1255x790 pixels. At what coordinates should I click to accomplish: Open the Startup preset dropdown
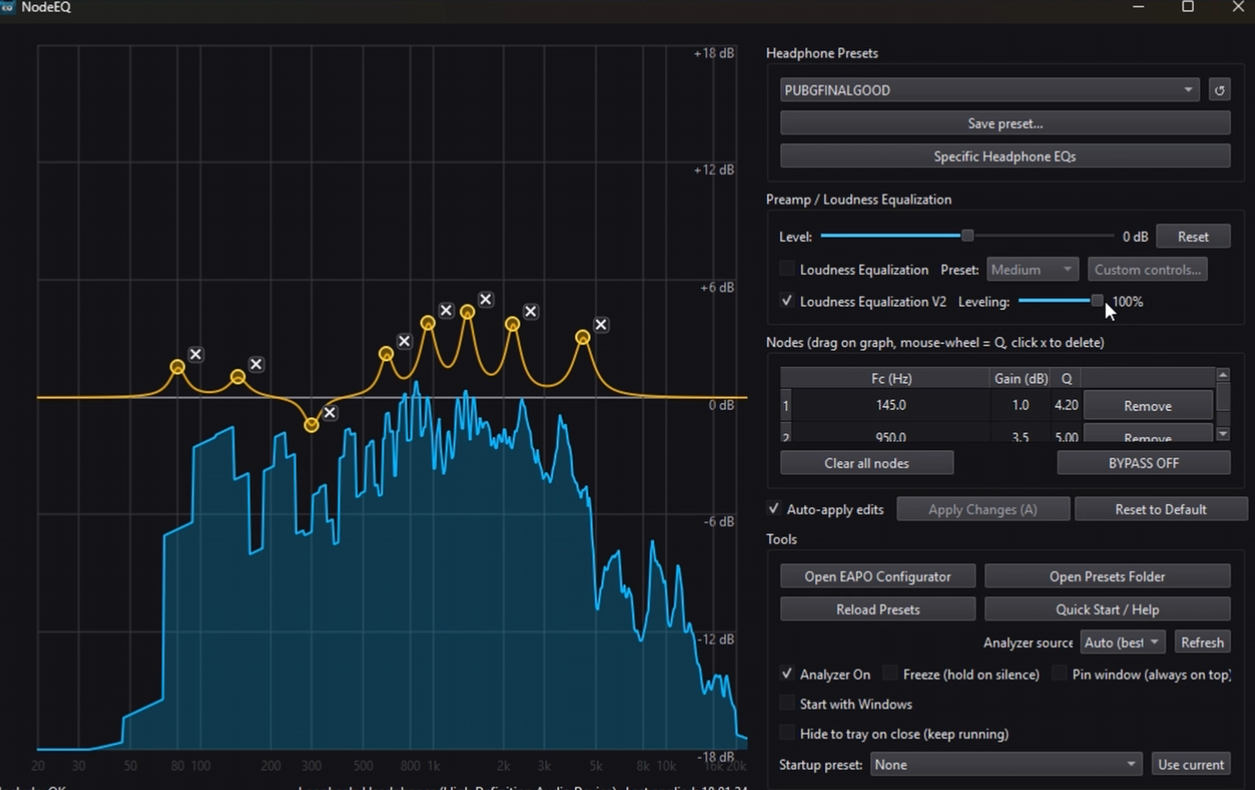point(1005,764)
